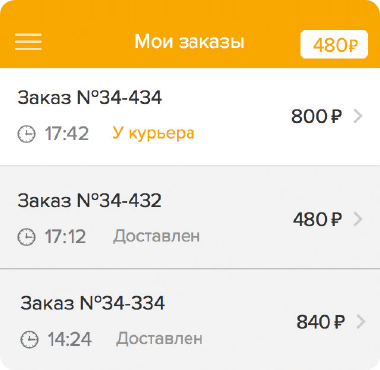Click the clock icon beside 17:42
The height and width of the screenshot is (370, 380).
point(26,134)
